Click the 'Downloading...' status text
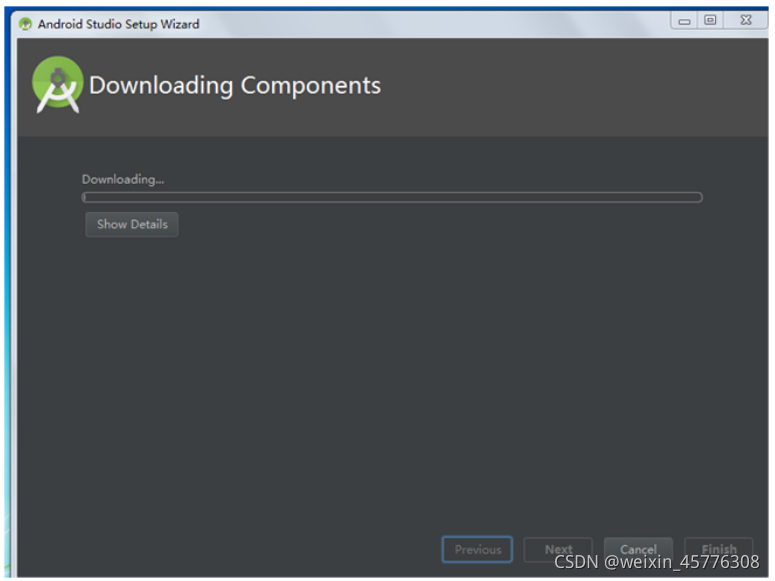 tap(123, 179)
